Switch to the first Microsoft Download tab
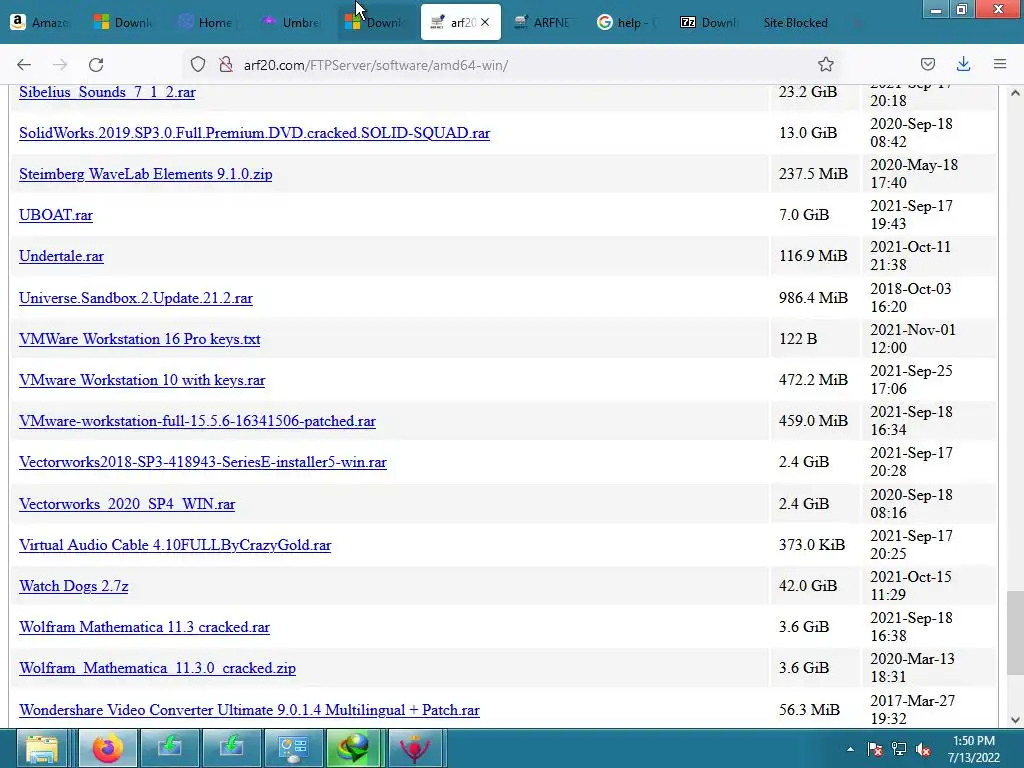 coord(124,22)
